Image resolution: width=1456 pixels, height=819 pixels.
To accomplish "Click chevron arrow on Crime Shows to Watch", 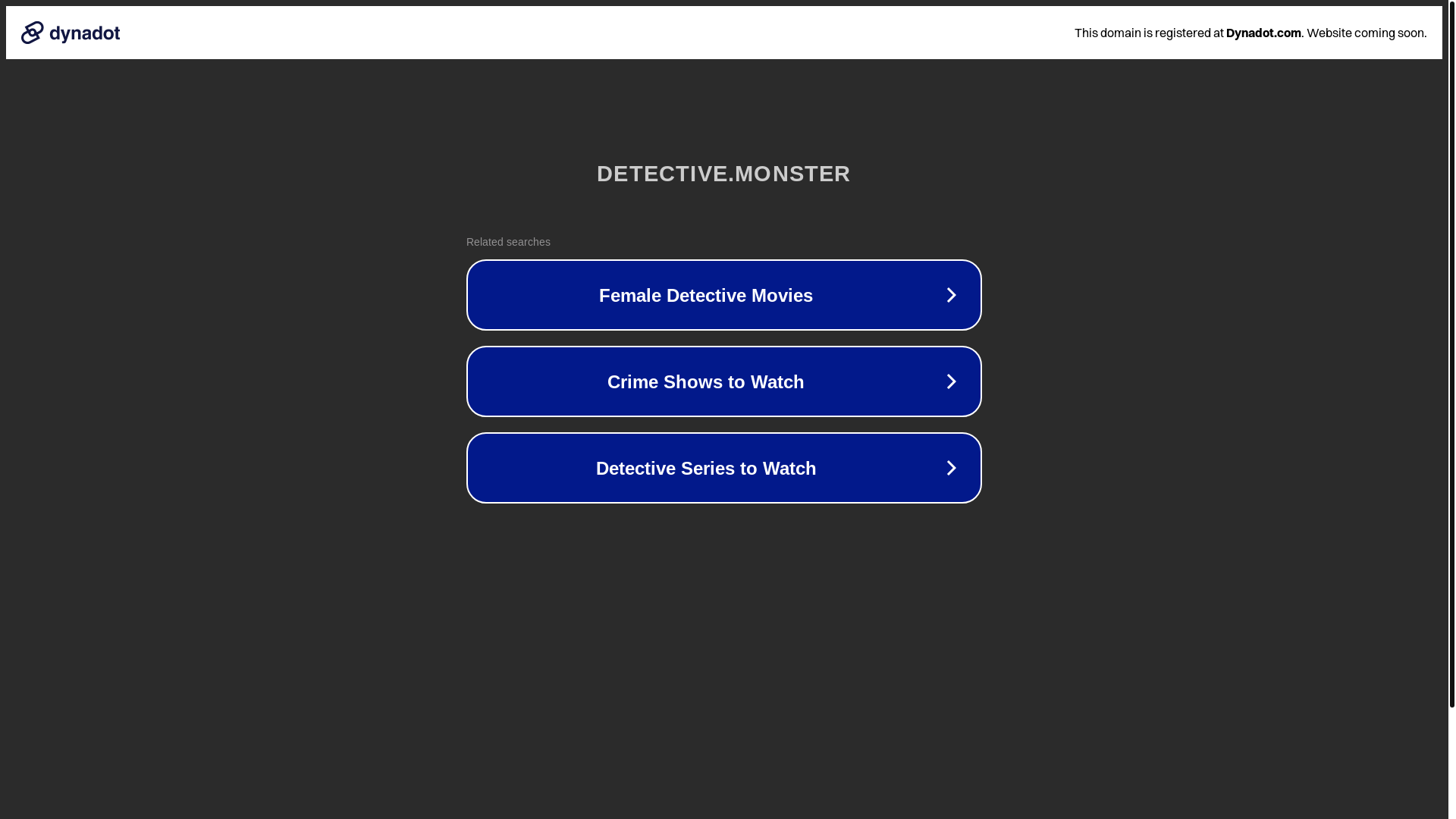I will coord(951,381).
